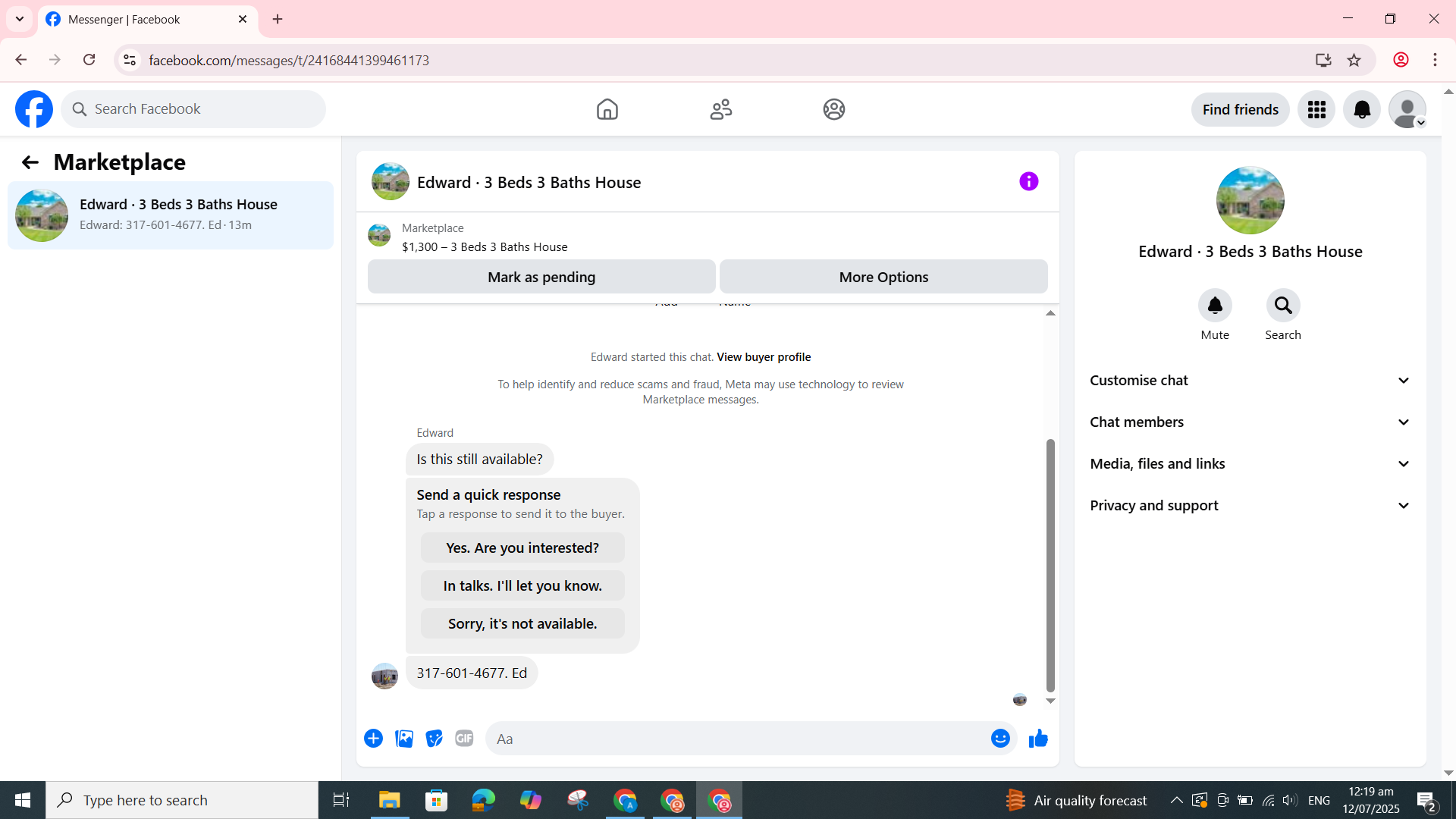The width and height of the screenshot is (1456, 819).
Task: Choose a GIF from the GIF icon
Action: (464, 739)
